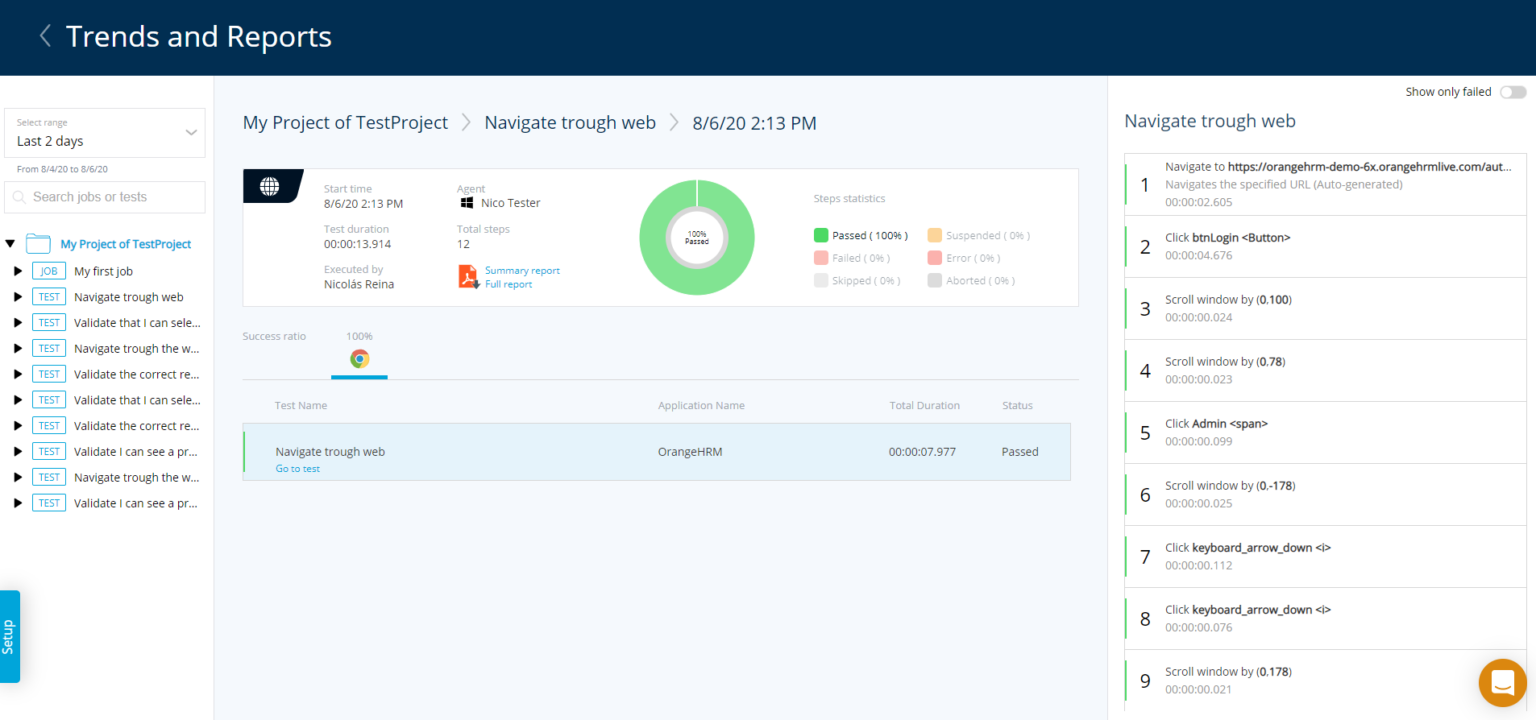The height and width of the screenshot is (720, 1536).
Task: Click the back arrow beside Trends and Reports
Action: (x=44, y=35)
